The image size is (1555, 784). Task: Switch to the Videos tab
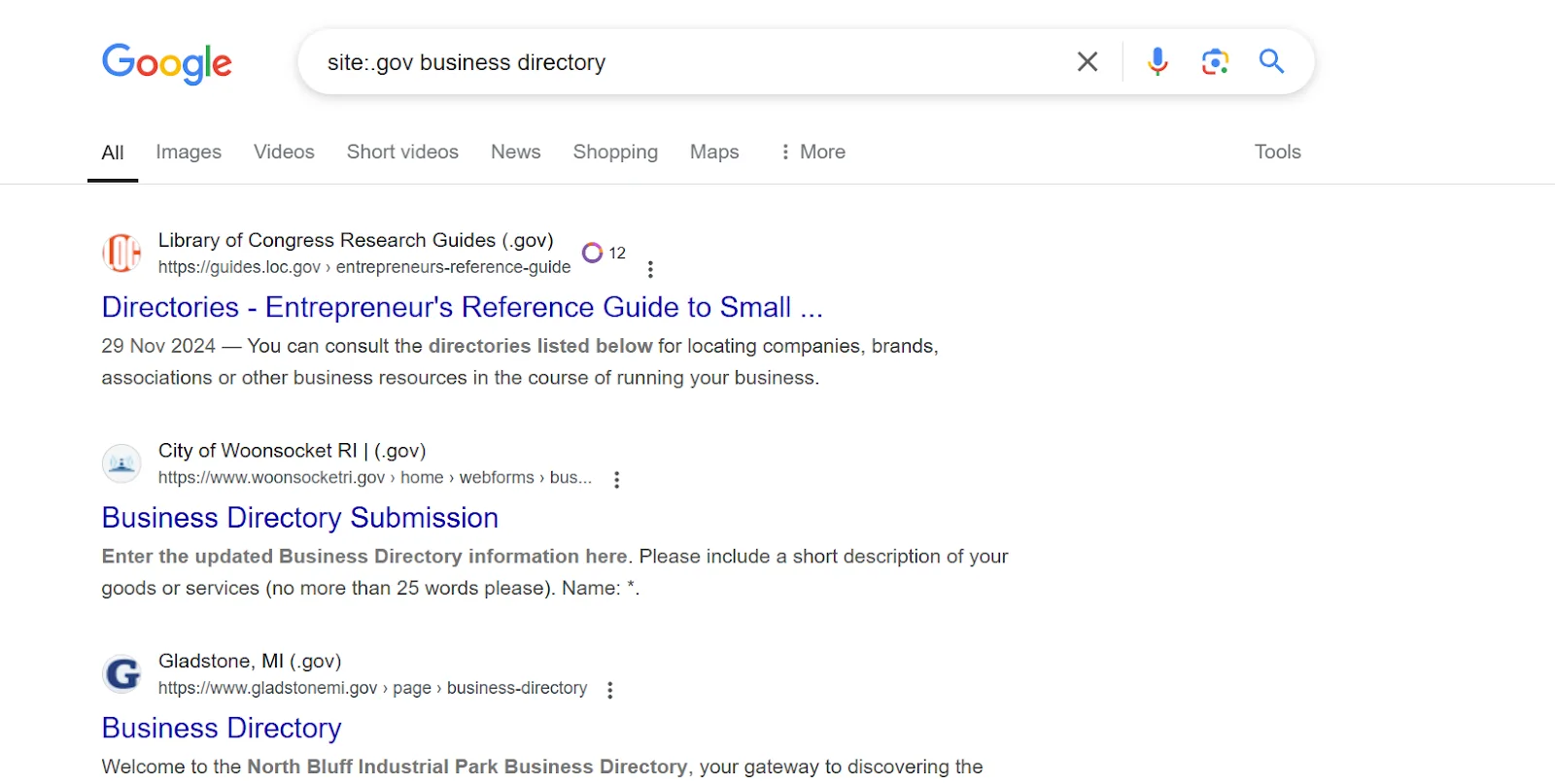(284, 152)
